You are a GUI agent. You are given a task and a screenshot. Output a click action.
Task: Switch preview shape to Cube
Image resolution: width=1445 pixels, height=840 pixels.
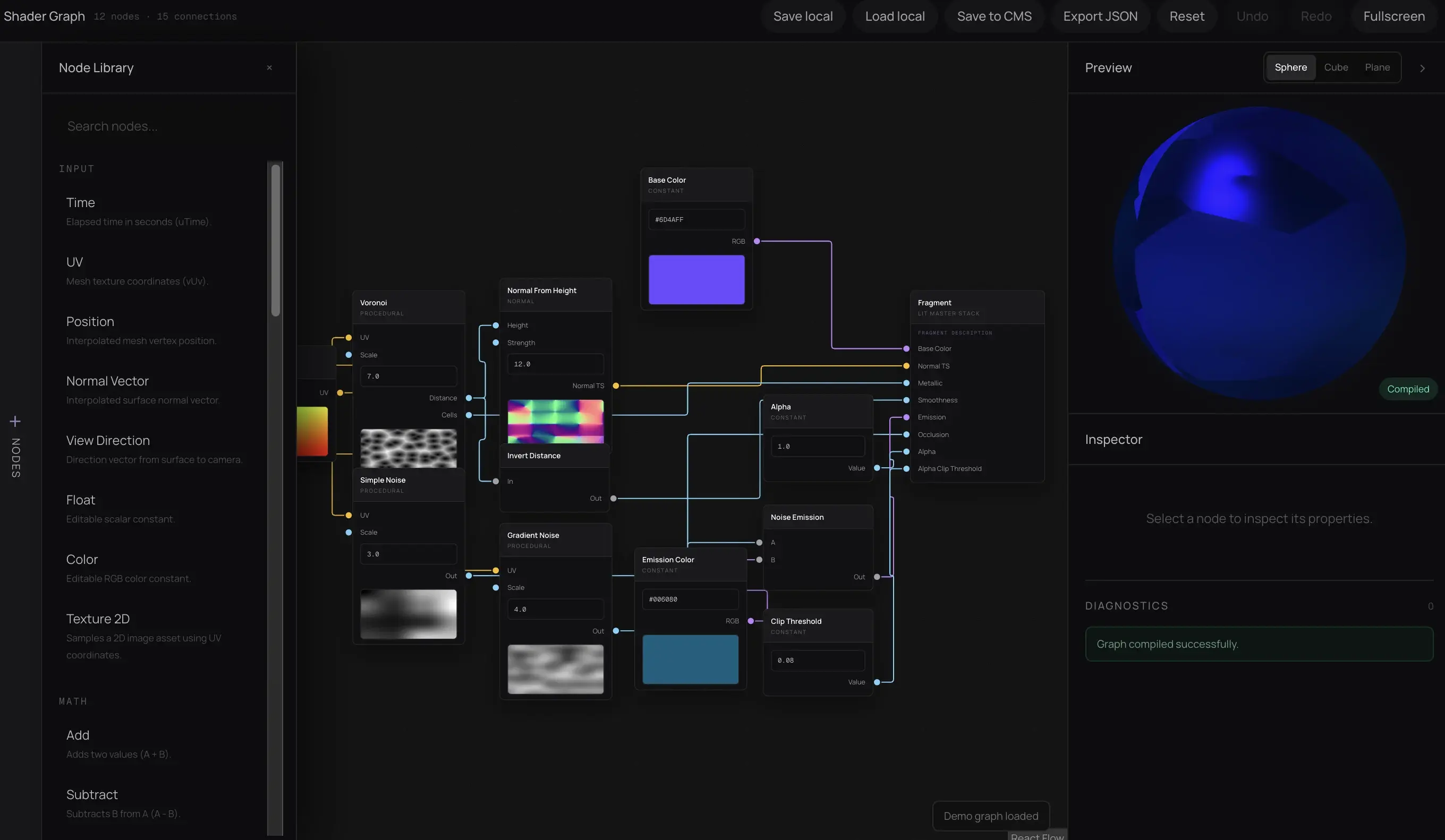pos(1336,67)
